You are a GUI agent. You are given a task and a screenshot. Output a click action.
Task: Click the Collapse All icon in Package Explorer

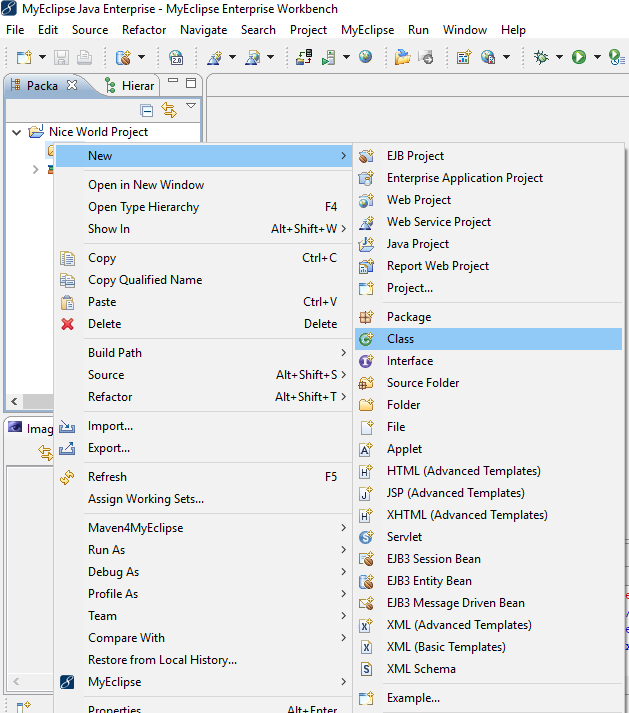[x=146, y=110]
